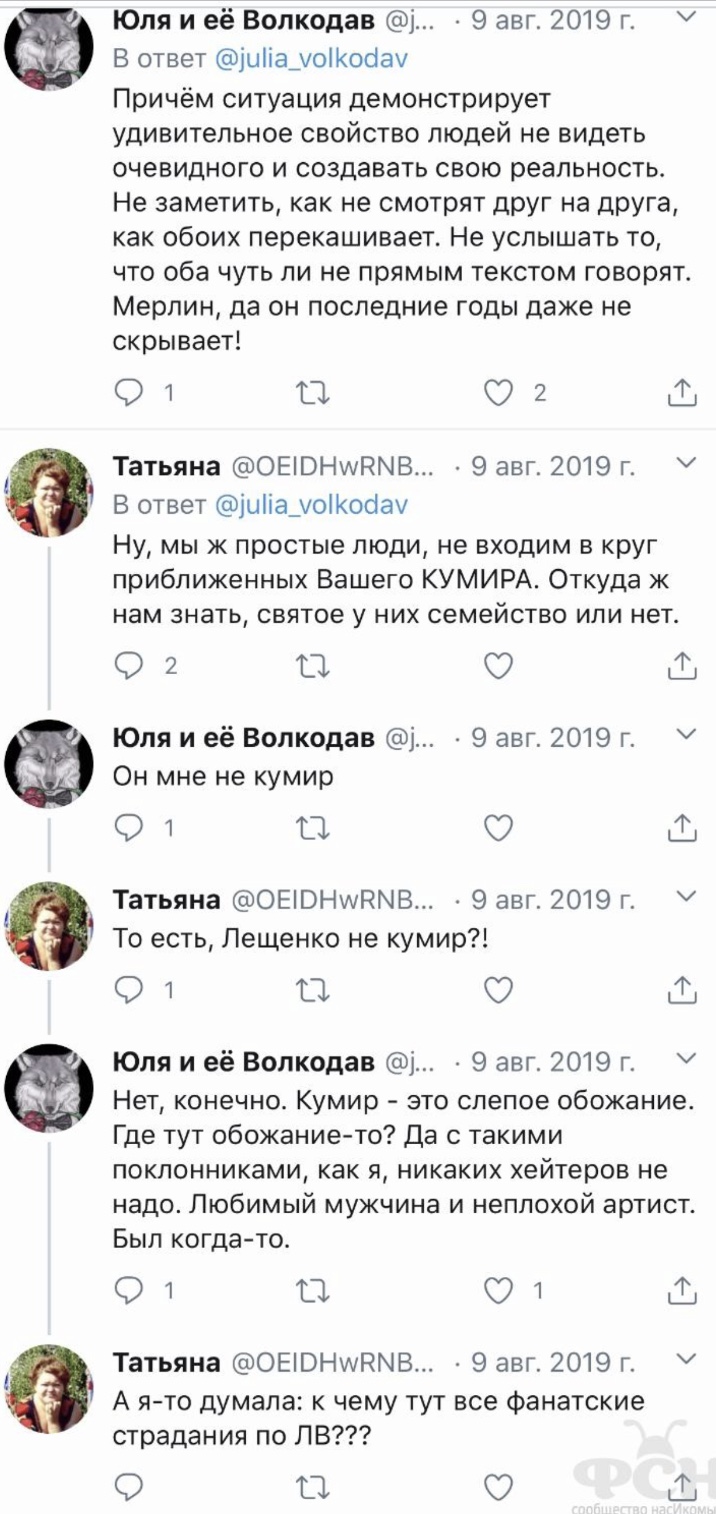Like the tweet ending with "даже не скрывает!"

pyautogui.click(x=498, y=393)
